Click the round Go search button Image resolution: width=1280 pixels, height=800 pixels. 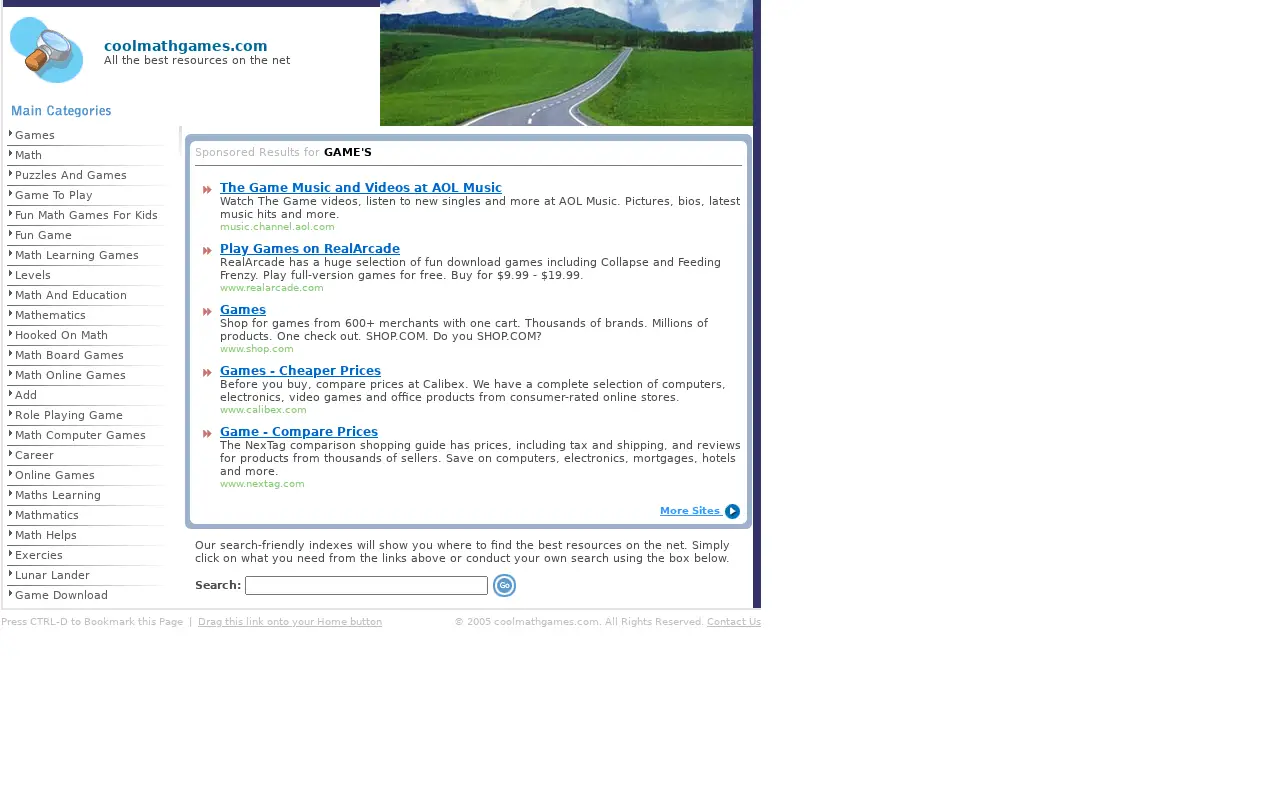click(504, 586)
